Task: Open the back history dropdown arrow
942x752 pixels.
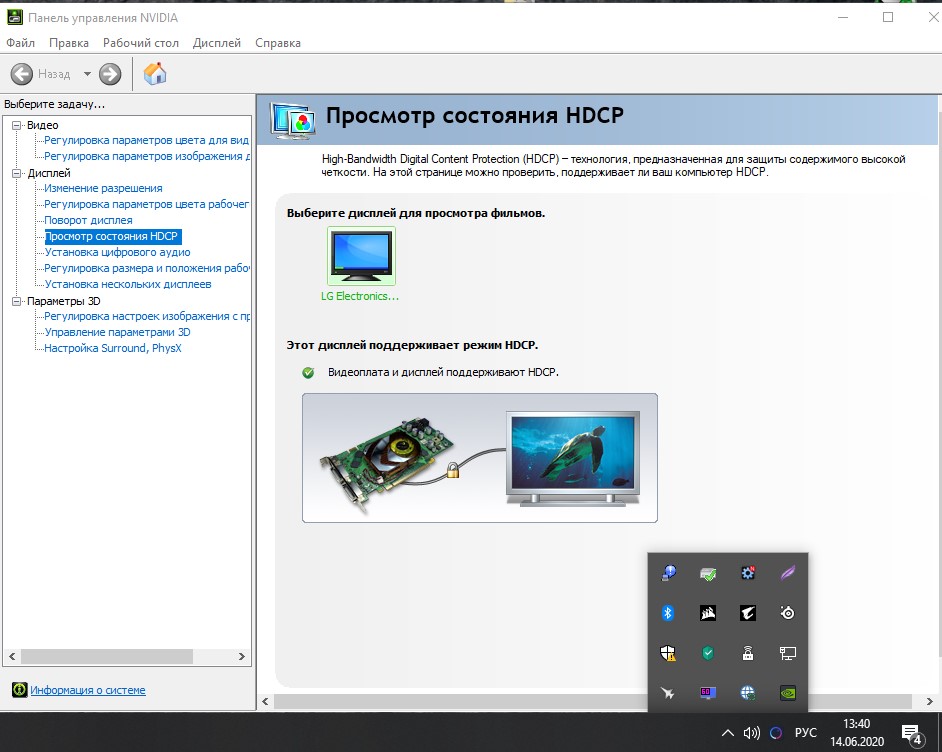Action: [87, 74]
